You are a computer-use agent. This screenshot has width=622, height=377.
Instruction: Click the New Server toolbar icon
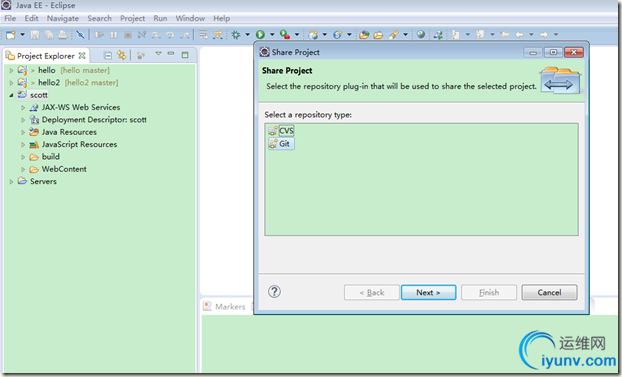313,35
